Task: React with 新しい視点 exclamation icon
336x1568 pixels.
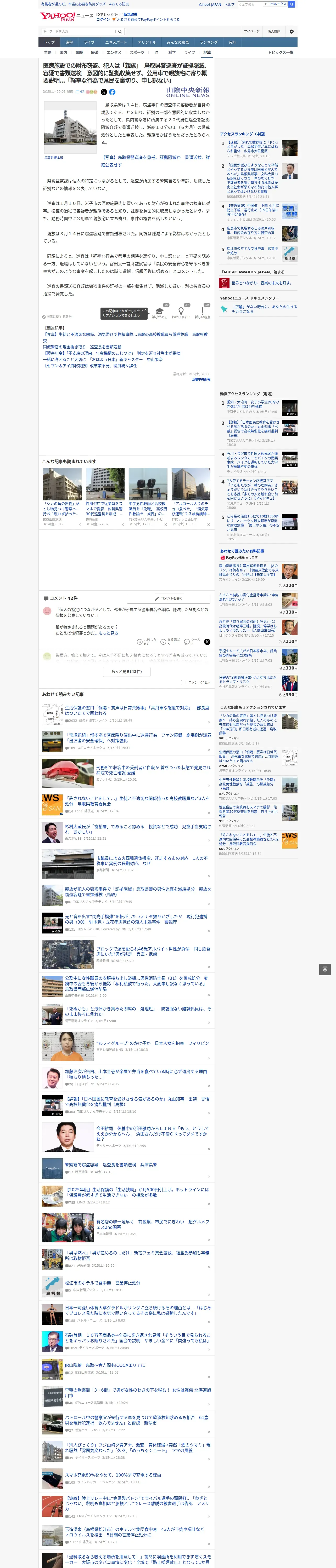Action: click(203, 311)
